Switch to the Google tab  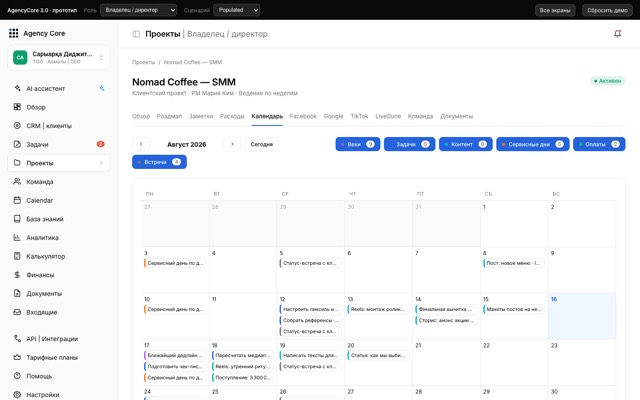pos(333,116)
